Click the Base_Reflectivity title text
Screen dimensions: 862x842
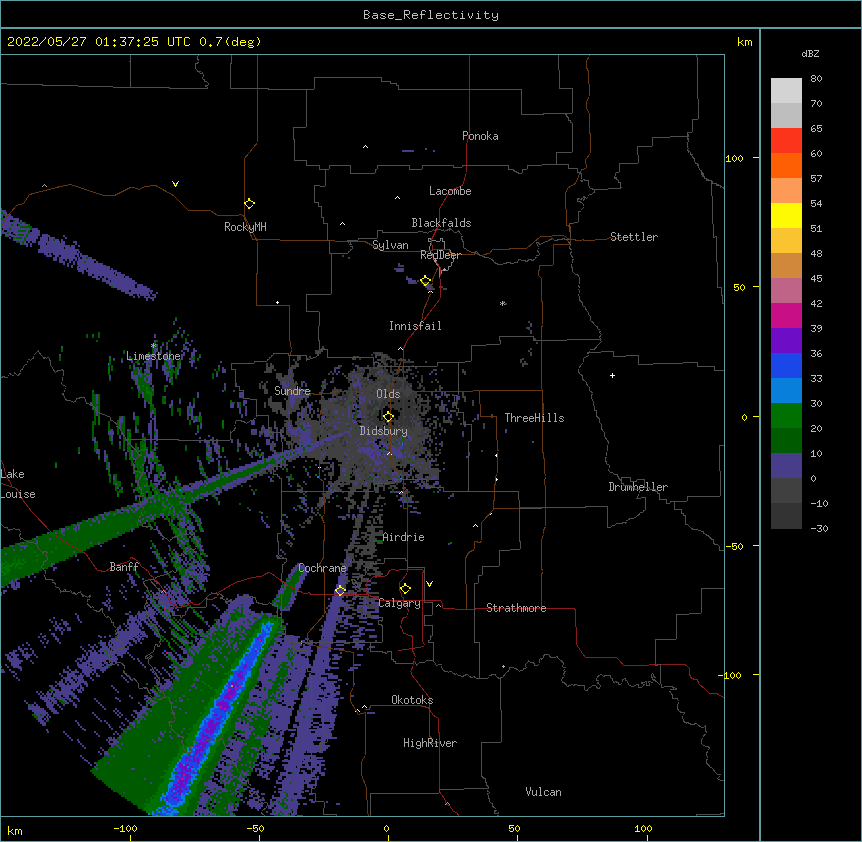(x=431, y=15)
